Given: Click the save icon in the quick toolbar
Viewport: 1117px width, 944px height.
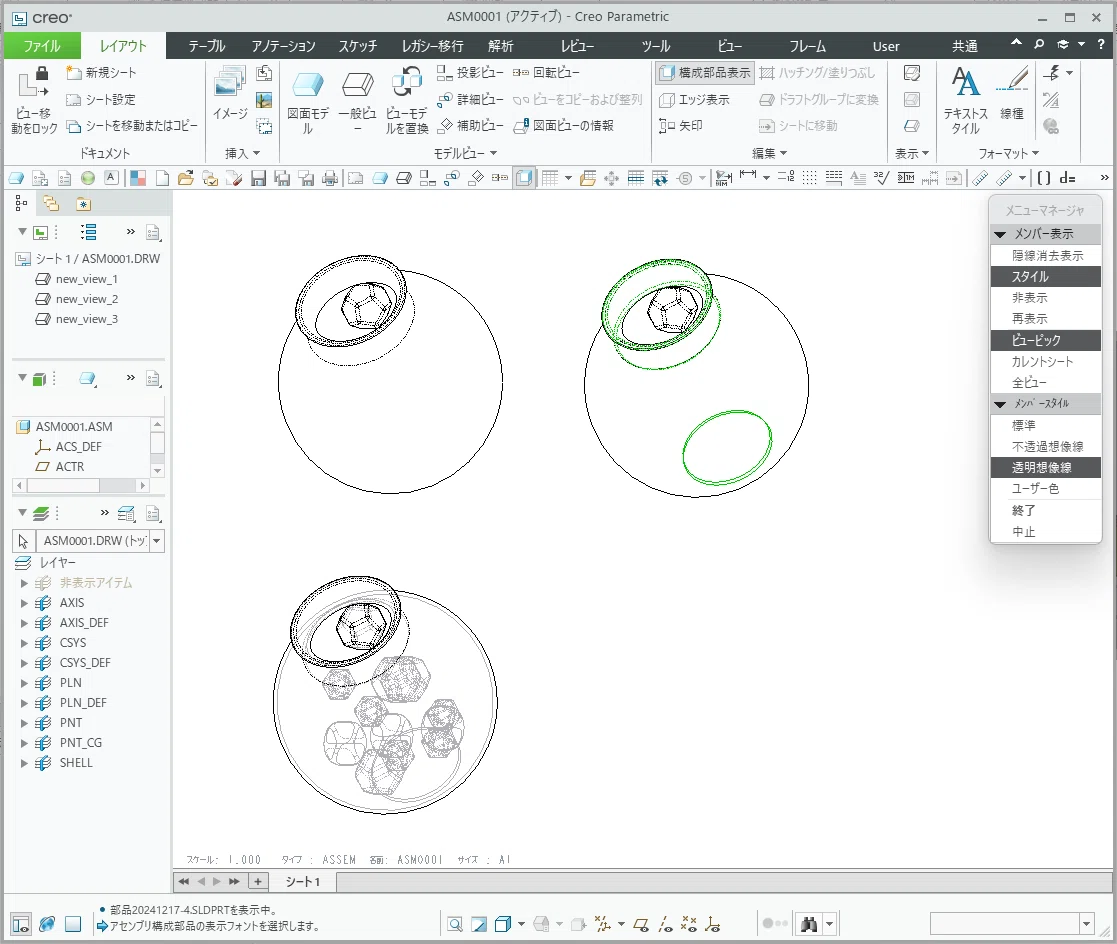Looking at the screenshot, I should 259,178.
